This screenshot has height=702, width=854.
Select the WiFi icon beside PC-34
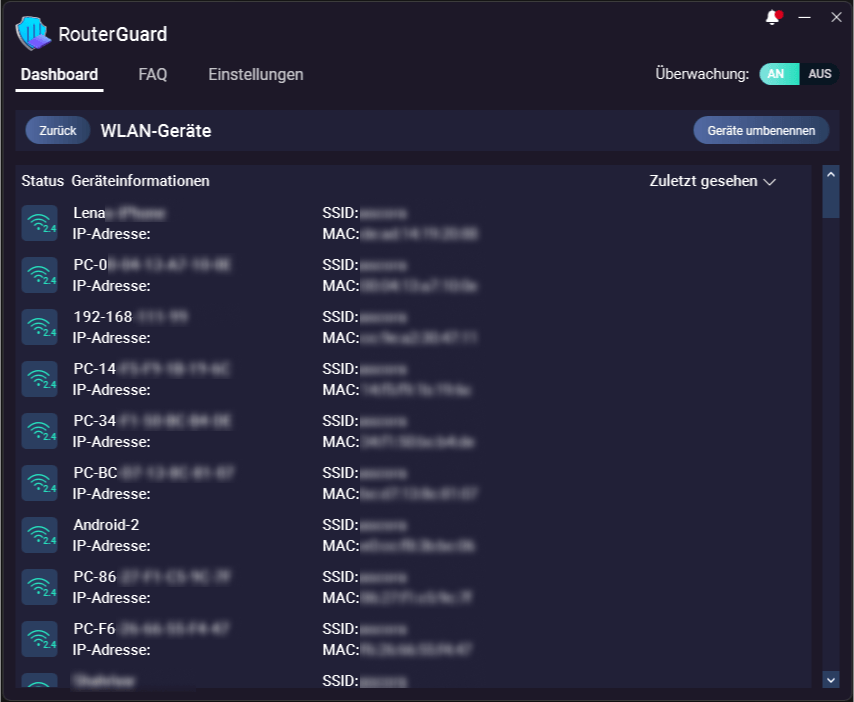pyautogui.click(x=39, y=430)
